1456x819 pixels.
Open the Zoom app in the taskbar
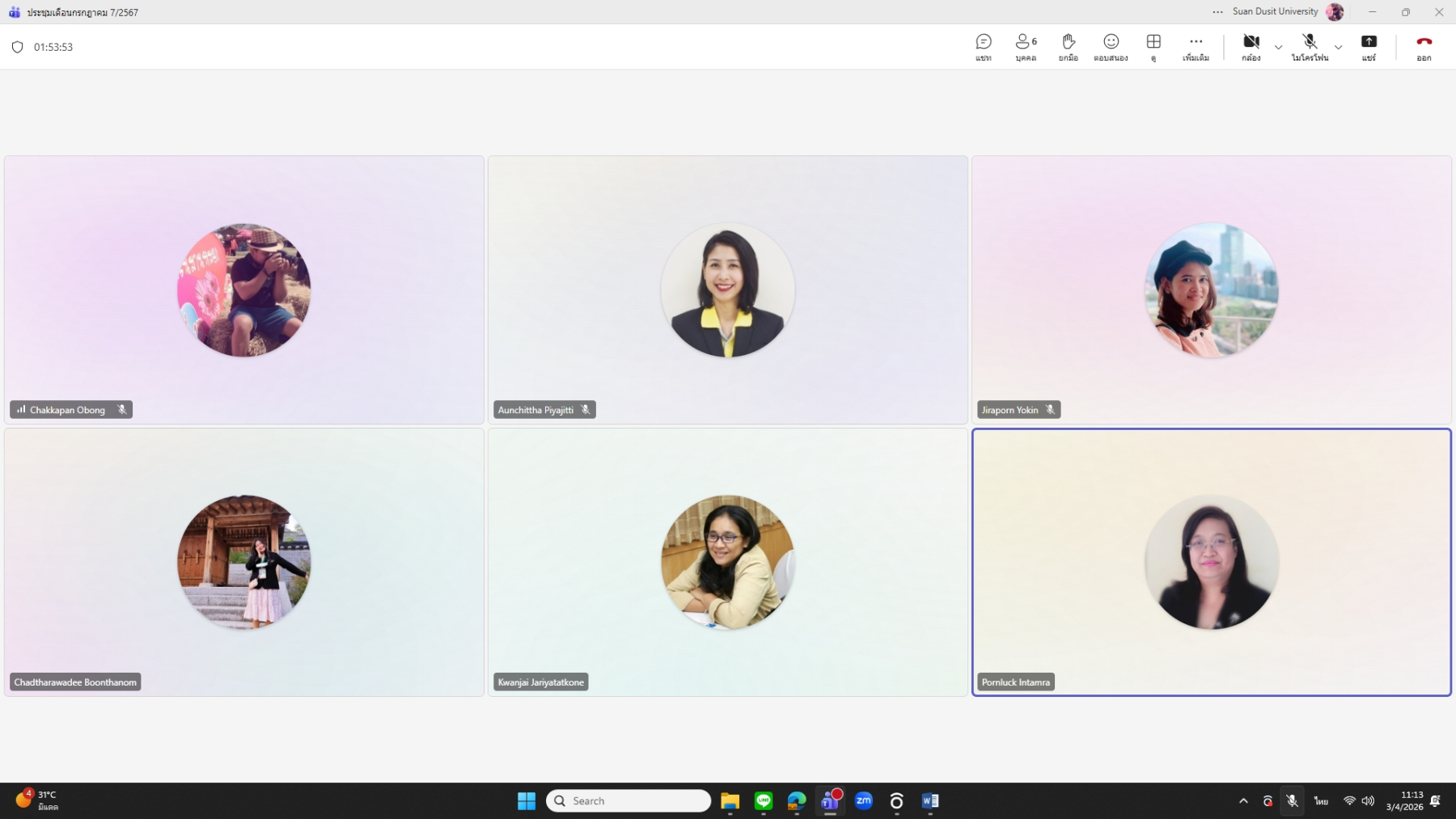point(863,800)
